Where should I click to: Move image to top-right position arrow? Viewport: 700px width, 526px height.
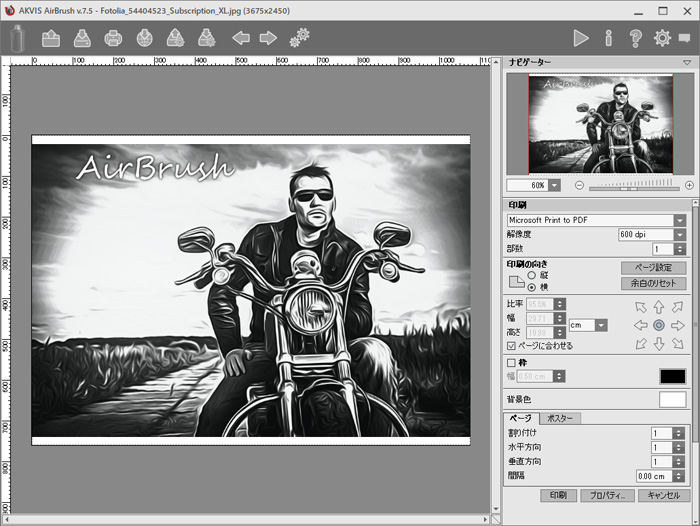pyautogui.click(x=678, y=307)
